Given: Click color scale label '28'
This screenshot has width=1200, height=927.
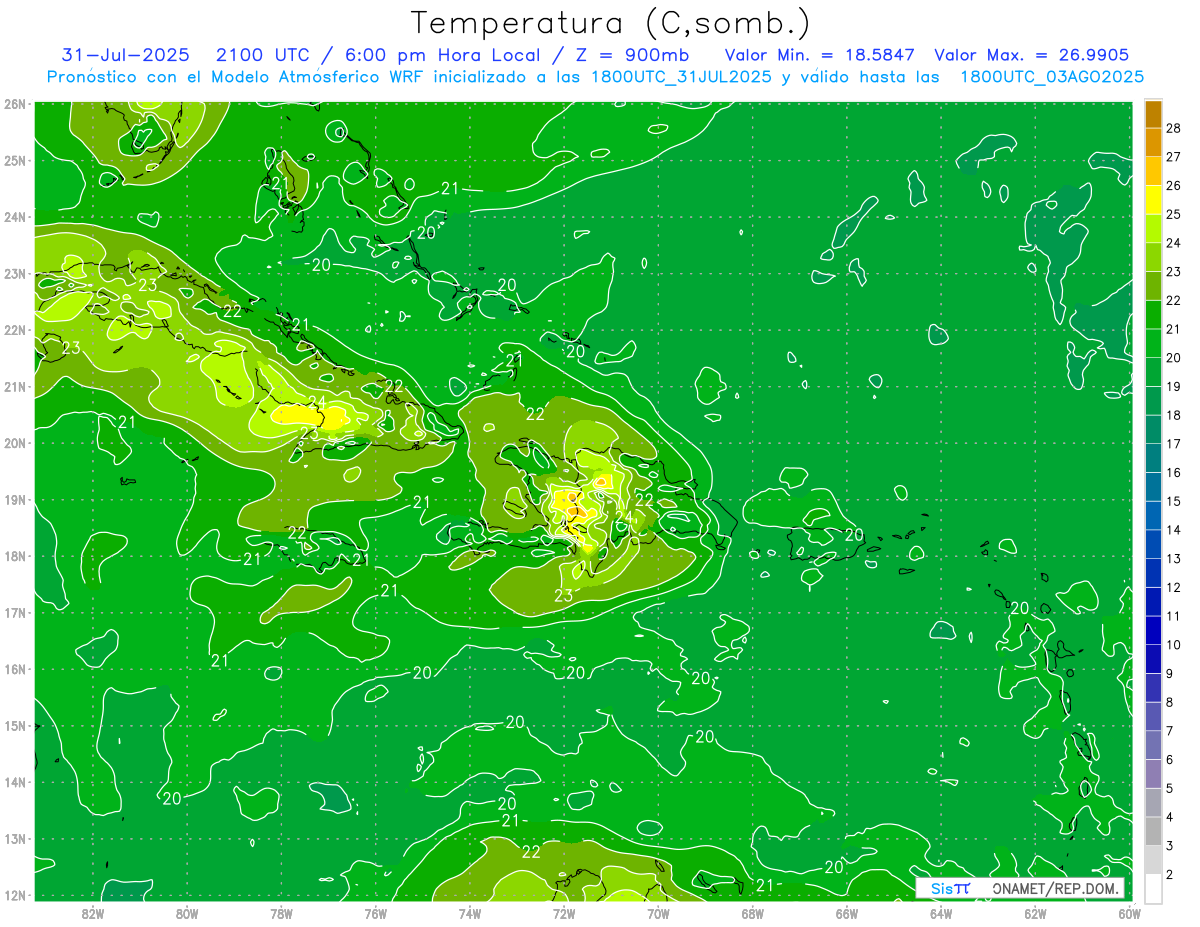Looking at the screenshot, I should 1173,128.
